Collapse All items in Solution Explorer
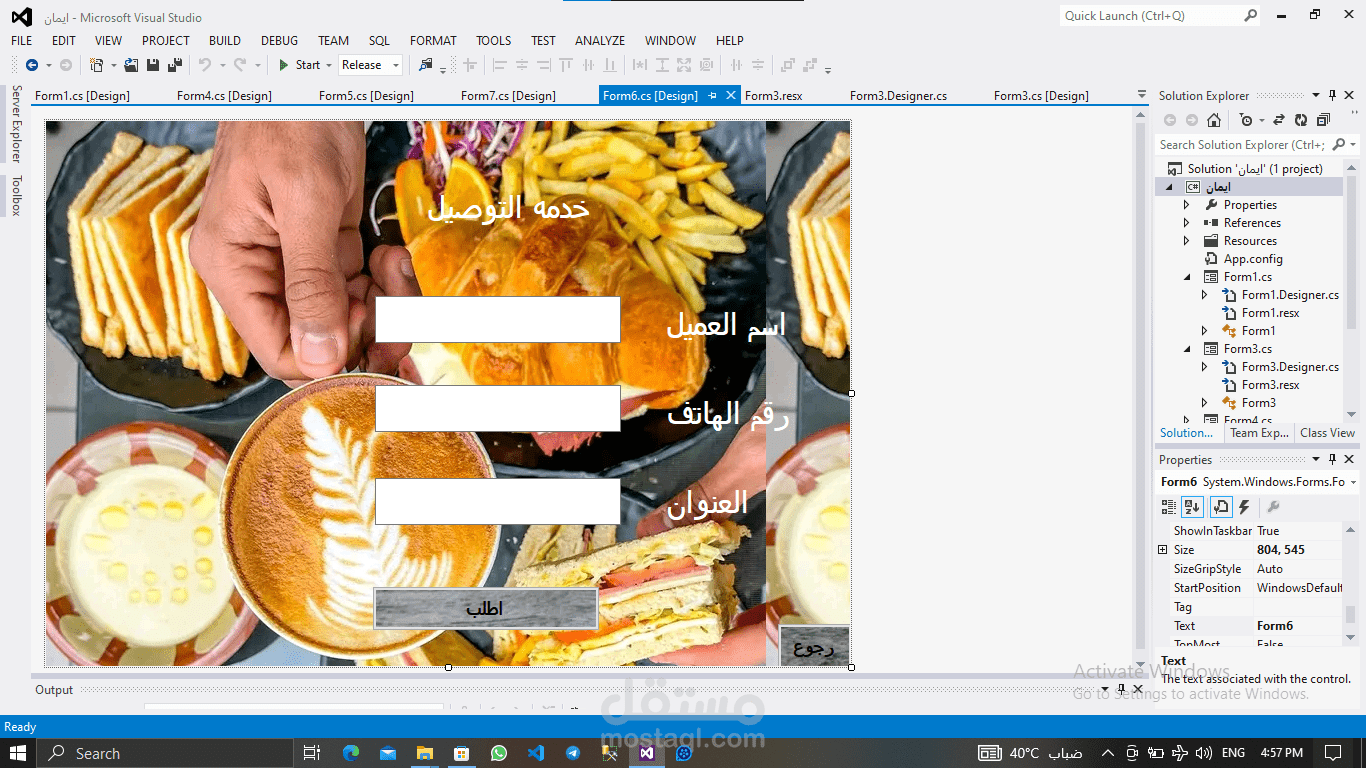Image resolution: width=1366 pixels, height=768 pixels. pyautogui.click(x=1323, y=120)
